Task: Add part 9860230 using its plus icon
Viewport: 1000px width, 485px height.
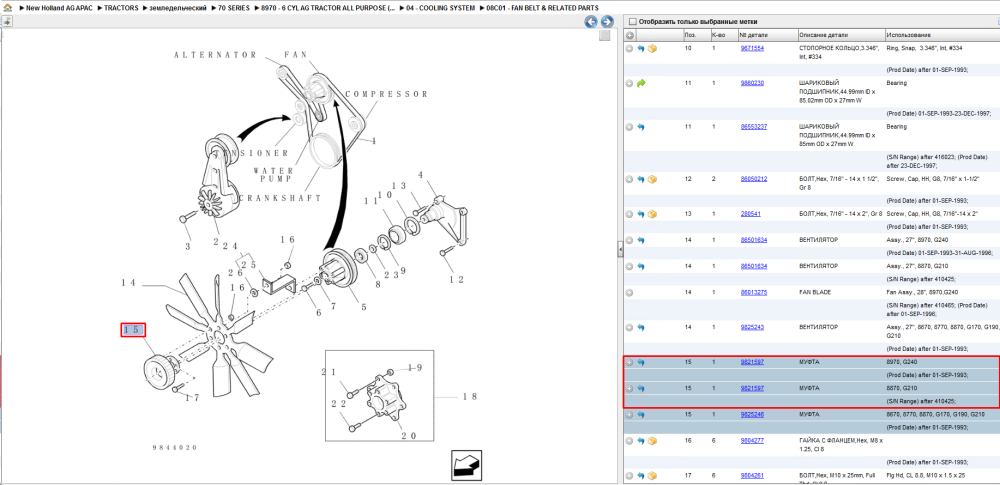Action: point(629,83)
